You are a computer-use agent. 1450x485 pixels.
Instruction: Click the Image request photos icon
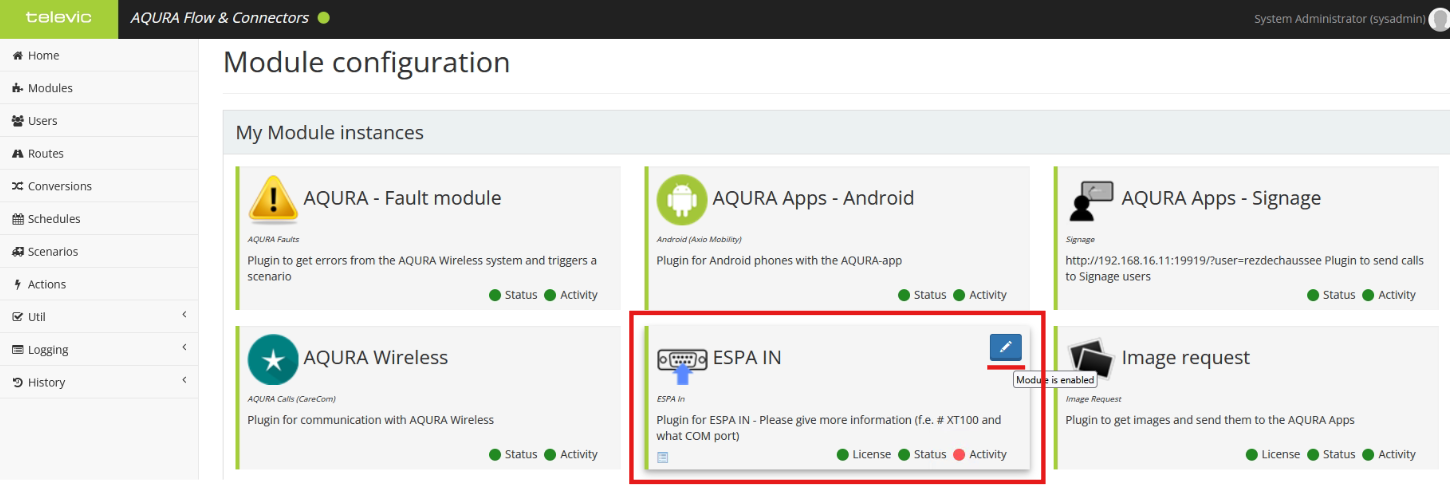(x=1090, y=358)
